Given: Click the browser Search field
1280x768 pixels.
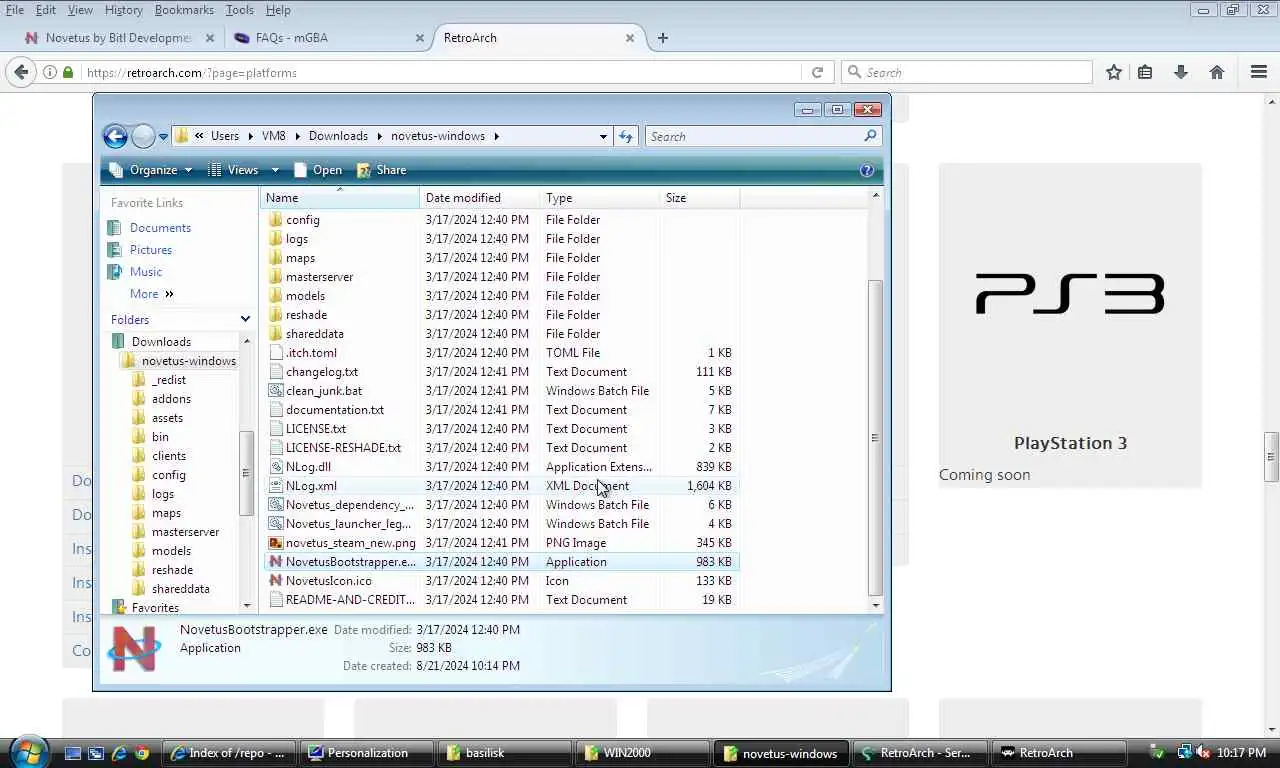Looking at the screenshot, I should 967,72.
